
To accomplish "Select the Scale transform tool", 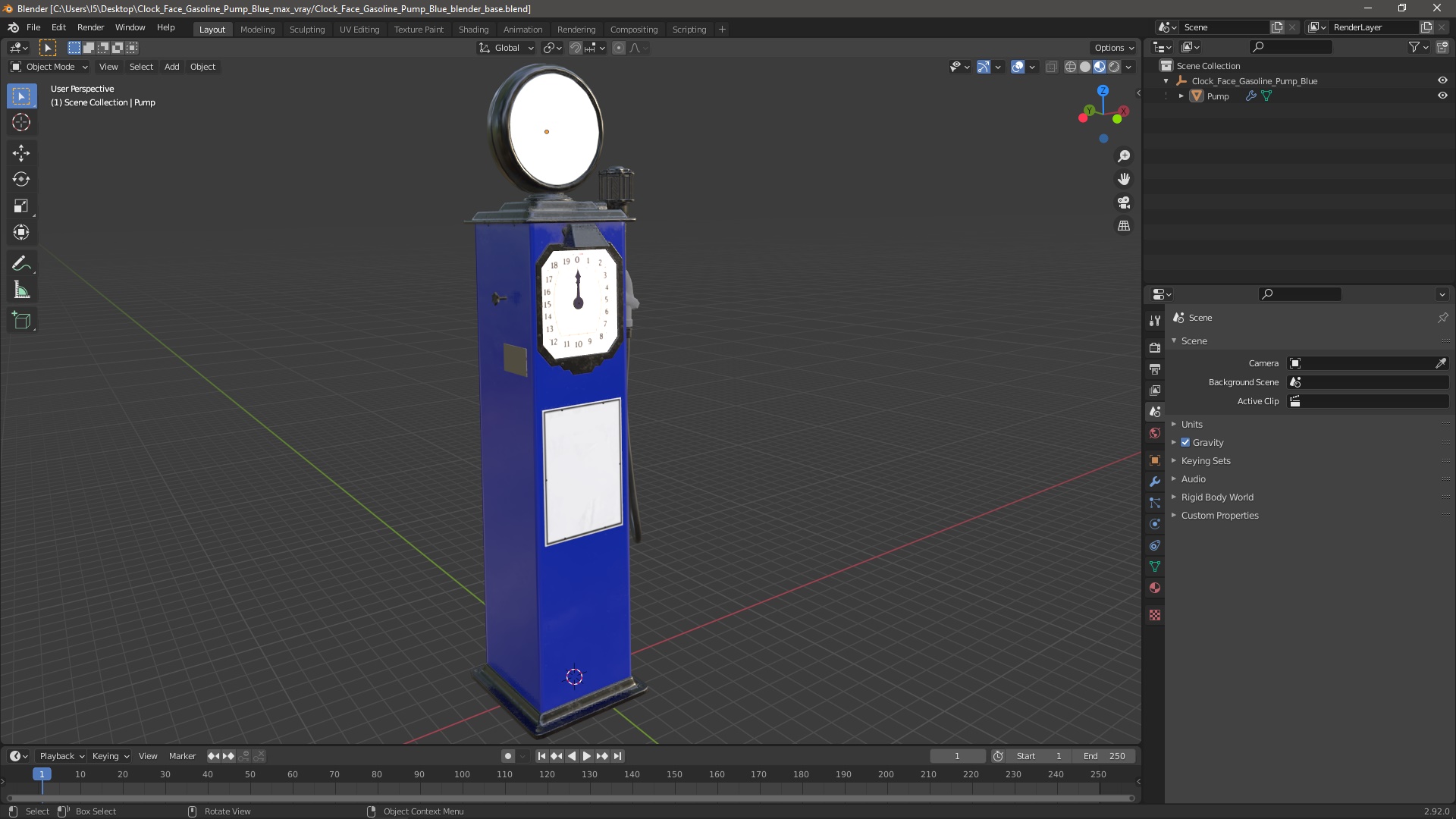I will click(x=22, y=206).
